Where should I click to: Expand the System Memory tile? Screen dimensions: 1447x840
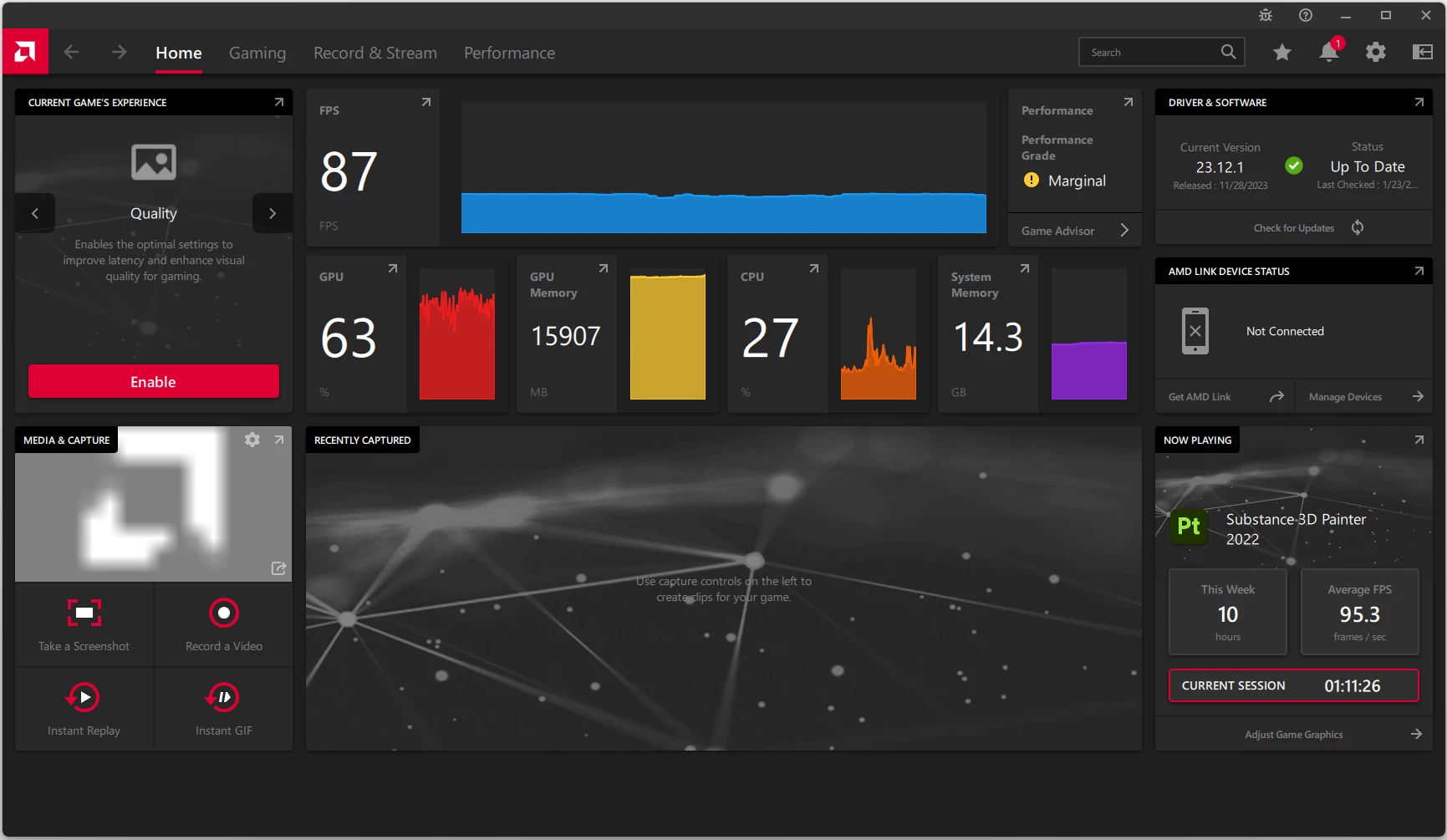[1025, 268]
